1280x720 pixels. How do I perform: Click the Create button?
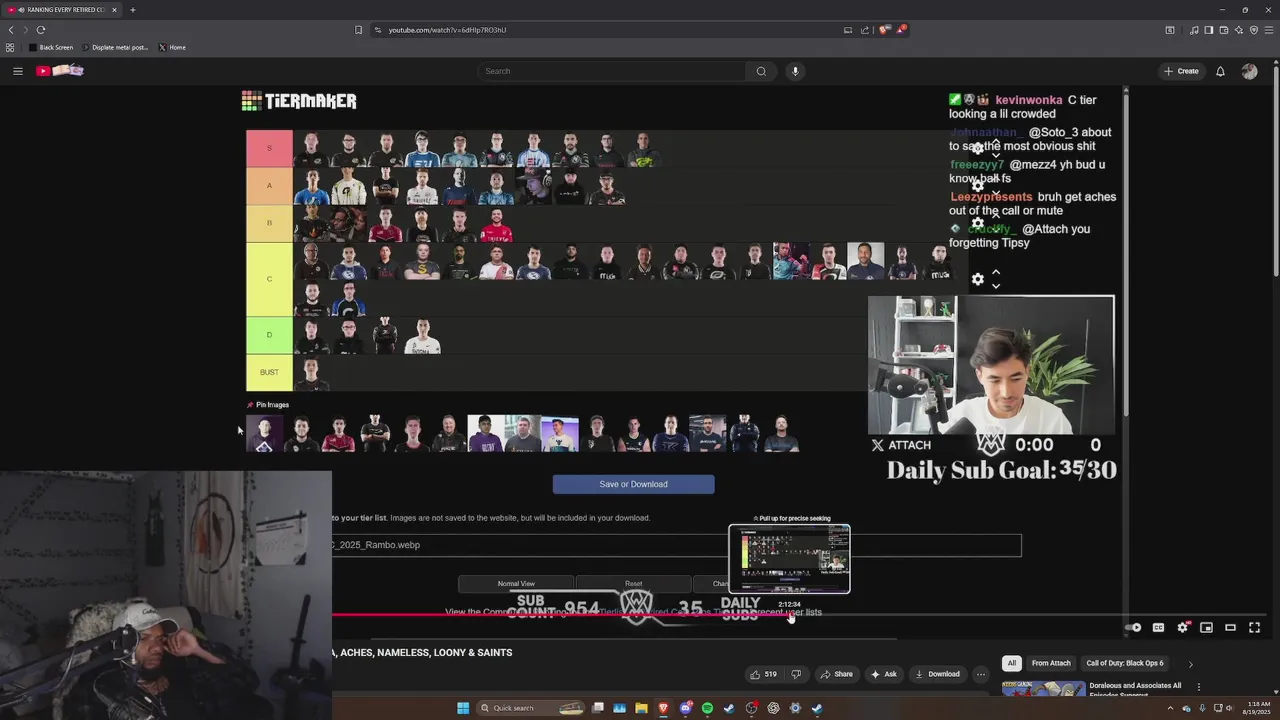pyautogui.click(x=1181, y=71)
